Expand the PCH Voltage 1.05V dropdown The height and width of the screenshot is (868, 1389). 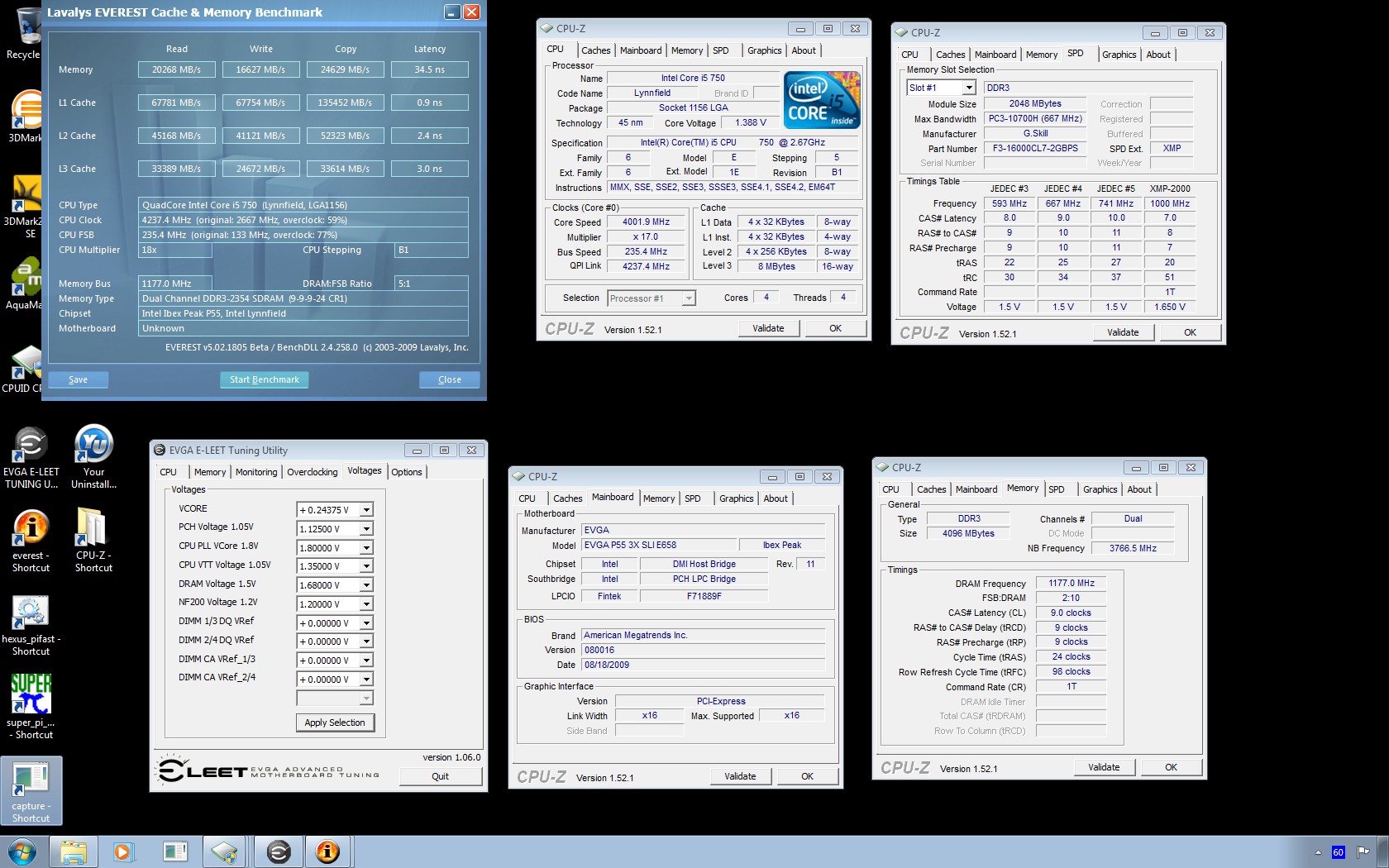pos(366,529)
